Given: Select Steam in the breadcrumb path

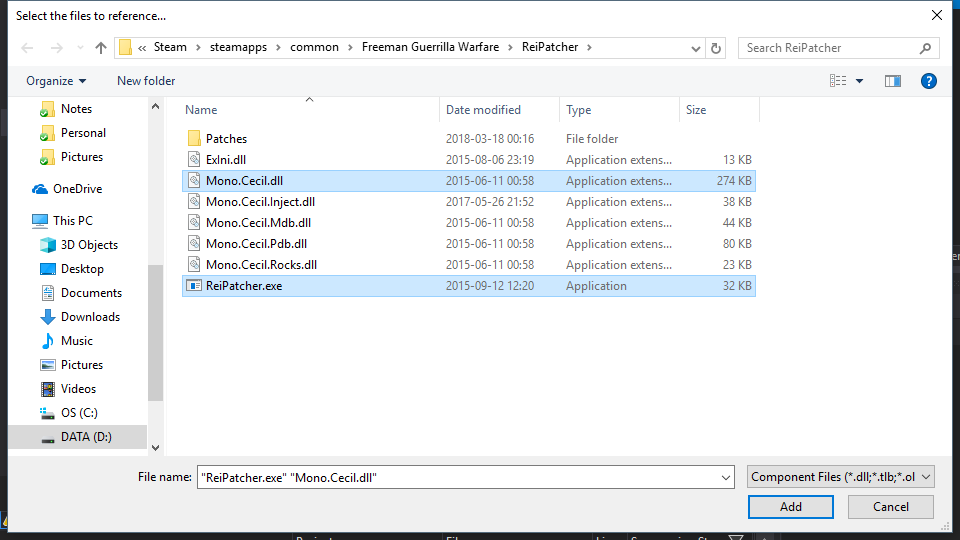Looking at the screenshot, I should click(170, 47).
